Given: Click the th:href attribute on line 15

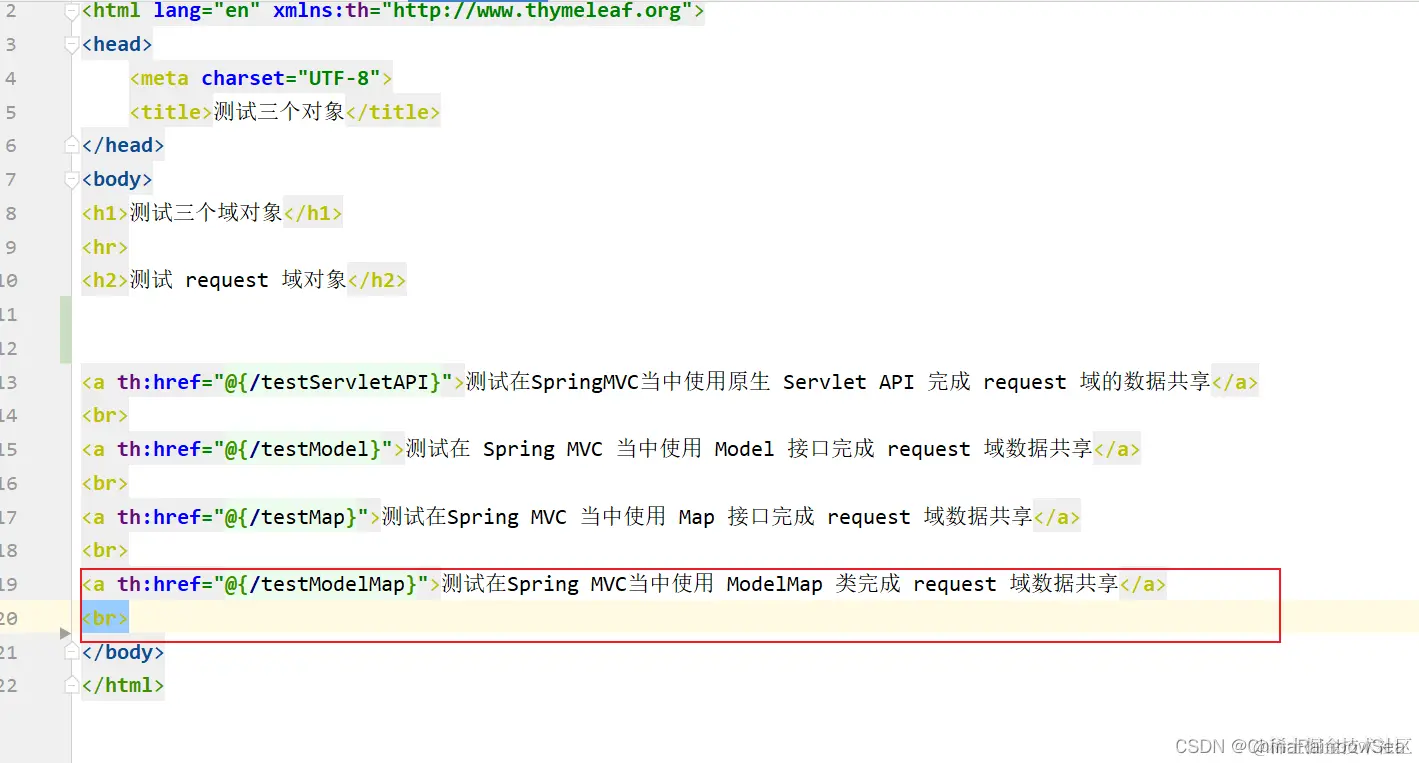Looking at the screenshot, I should point(159,449).
